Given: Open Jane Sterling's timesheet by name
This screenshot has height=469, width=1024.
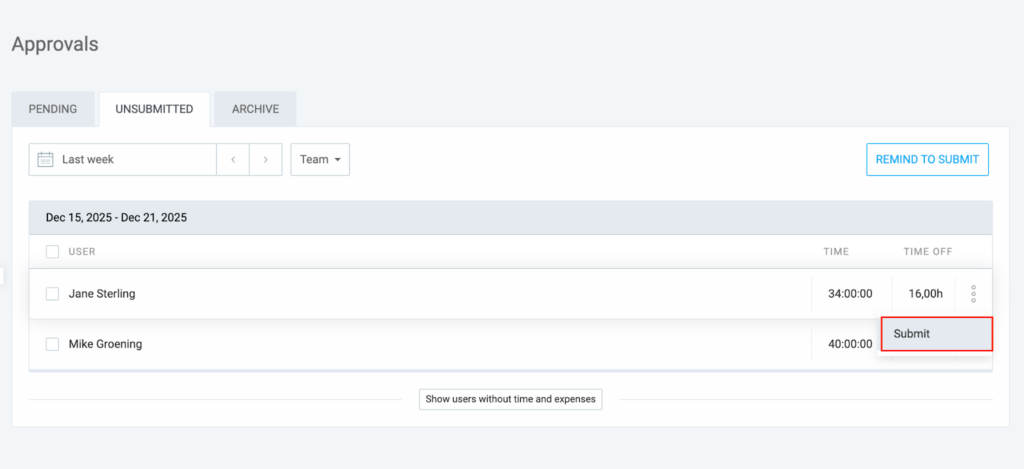Looking at the screenshot, I should tap(102, 294).
